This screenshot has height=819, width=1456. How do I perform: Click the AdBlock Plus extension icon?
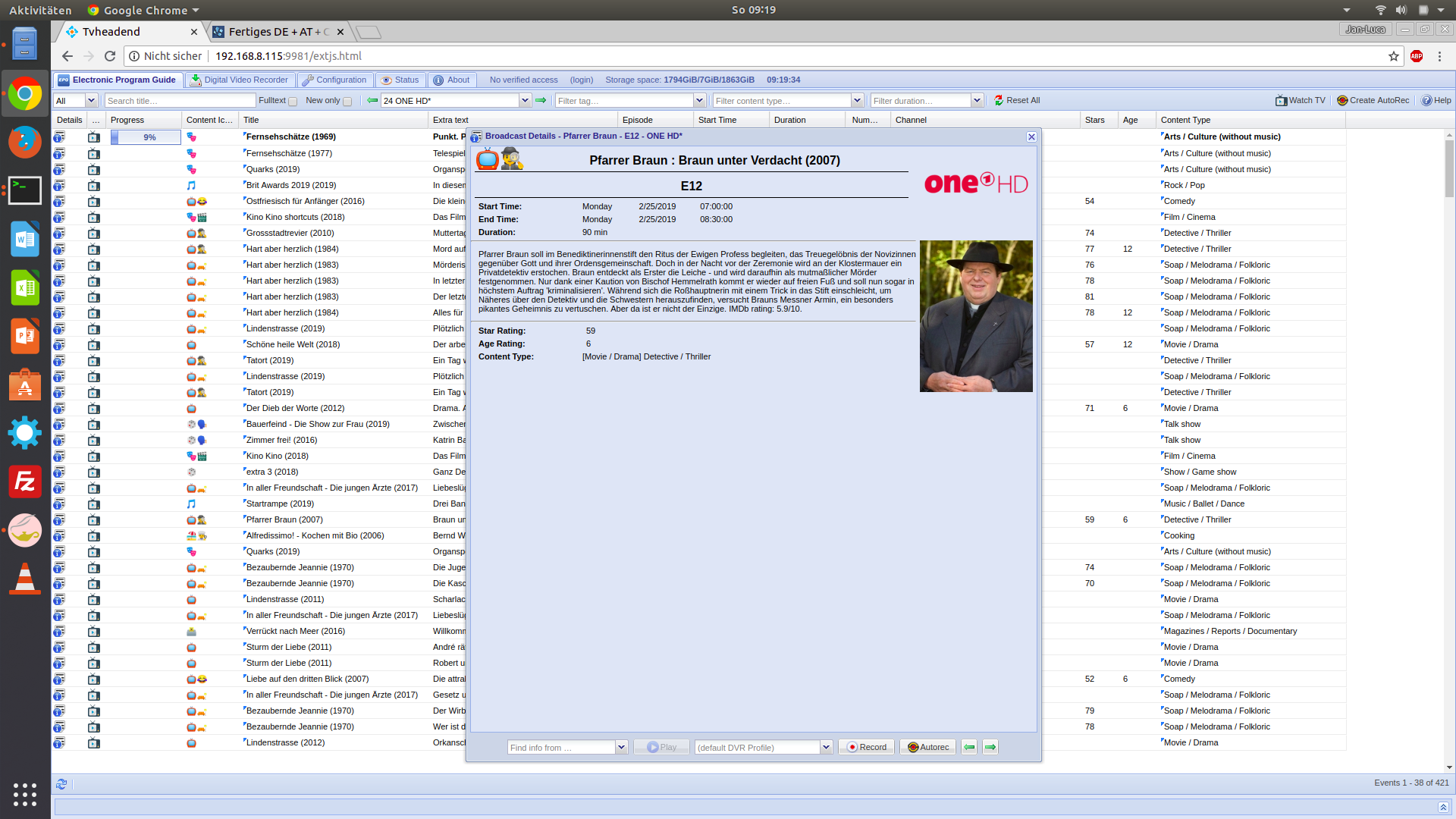click(1417, 56)
